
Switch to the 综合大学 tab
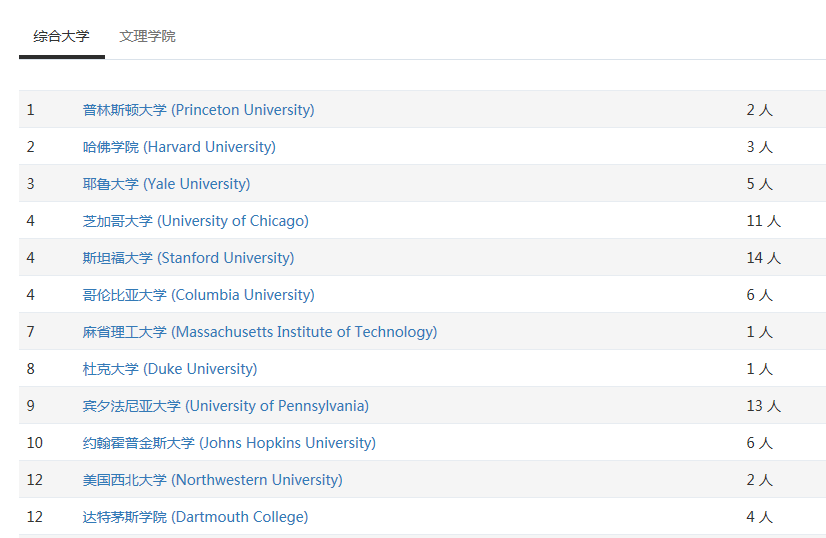pos(62,36)
